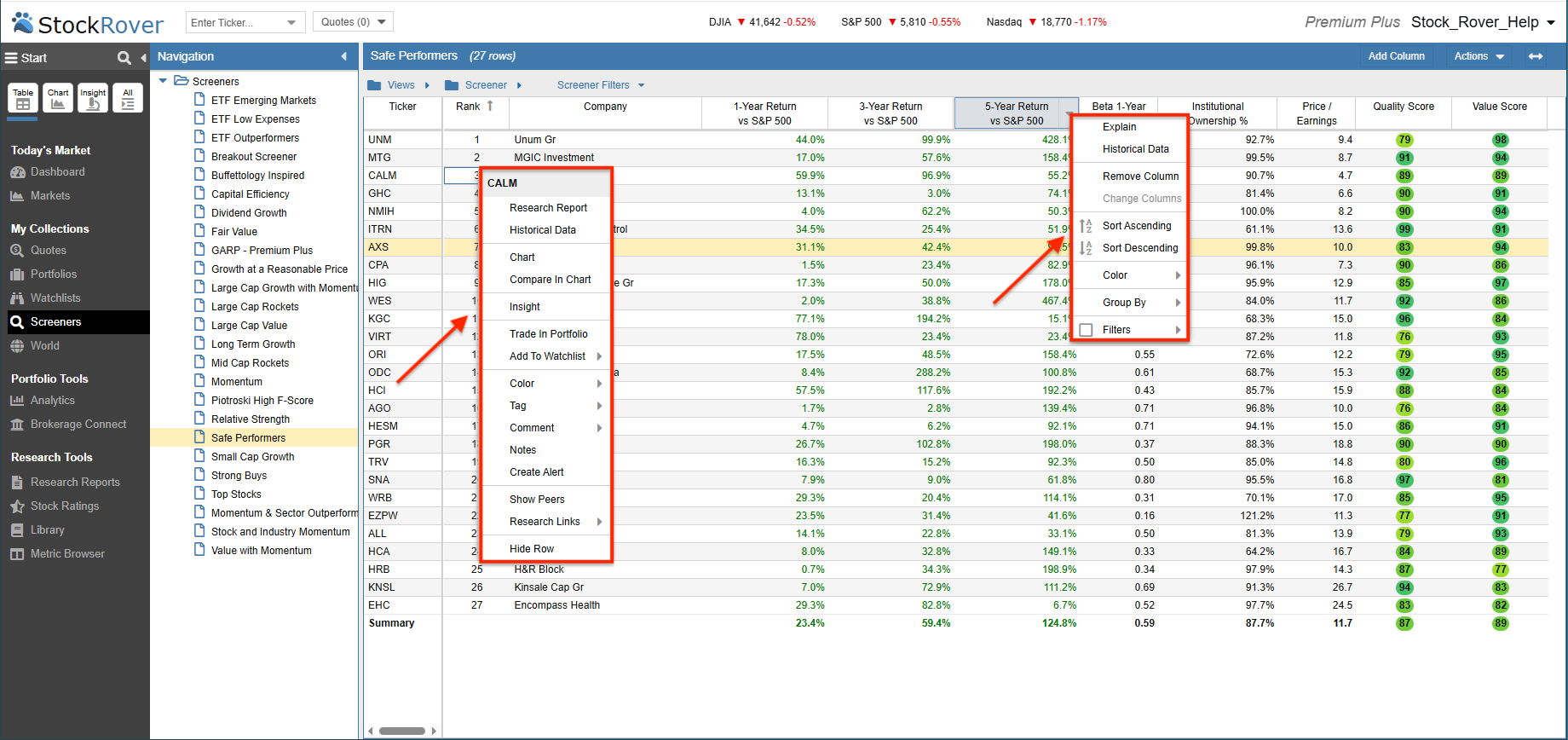
Task: Open the Quotes (0) dropdown
Action: pos(353,22)
